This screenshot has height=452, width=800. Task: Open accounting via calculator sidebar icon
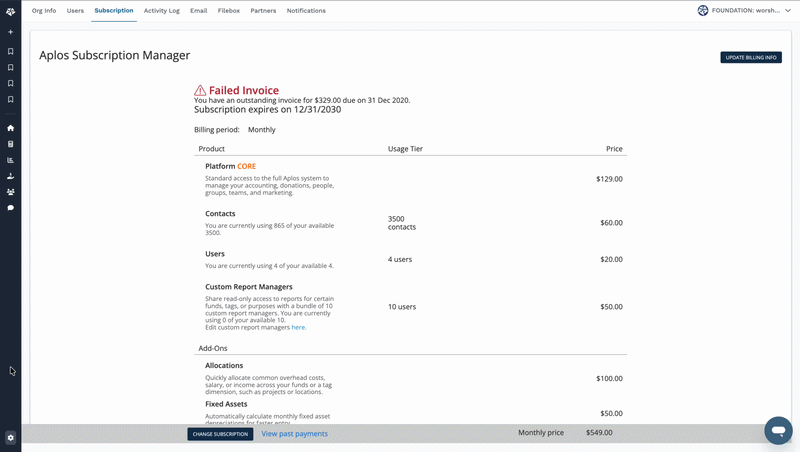(x=10, y=144)
